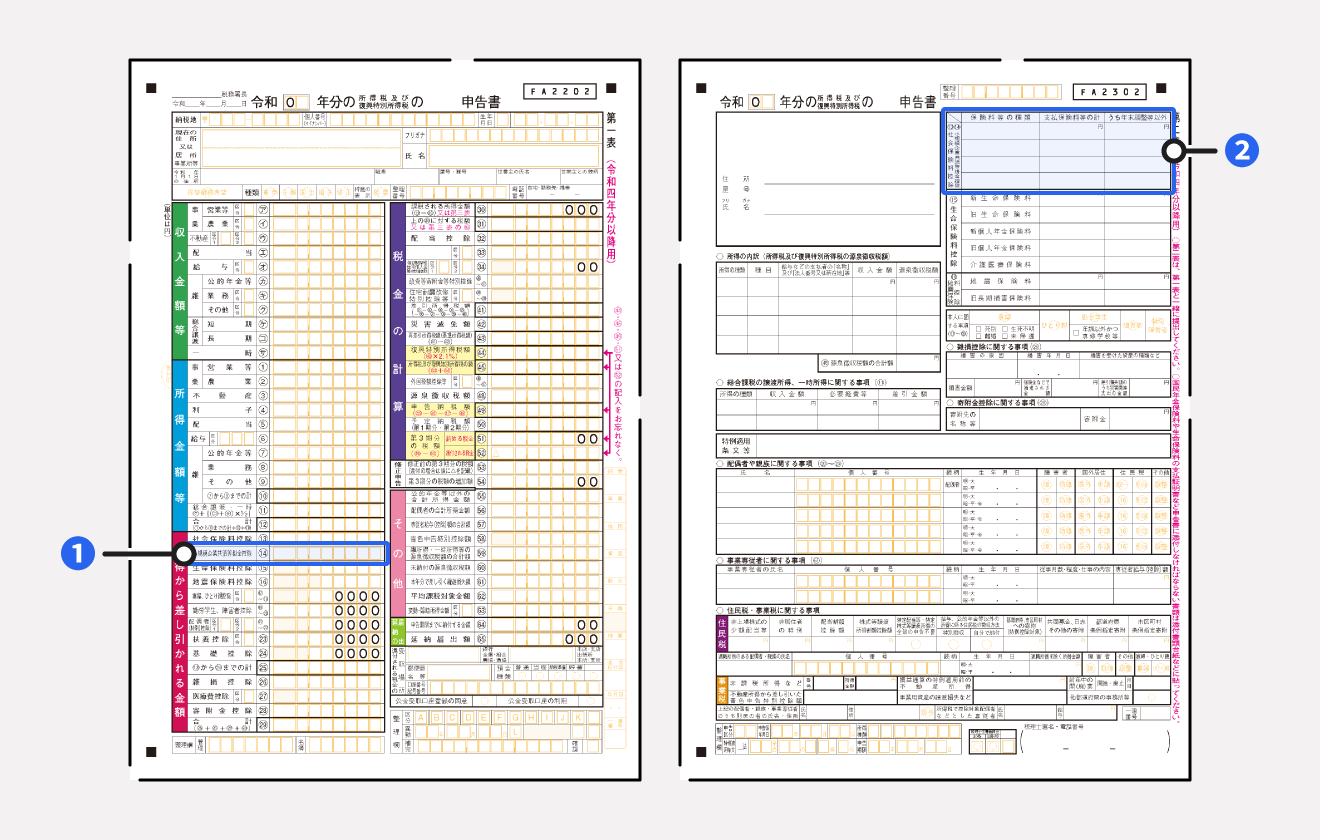Click the フリガナ character boxes on FA2202 form

[514, 134]
